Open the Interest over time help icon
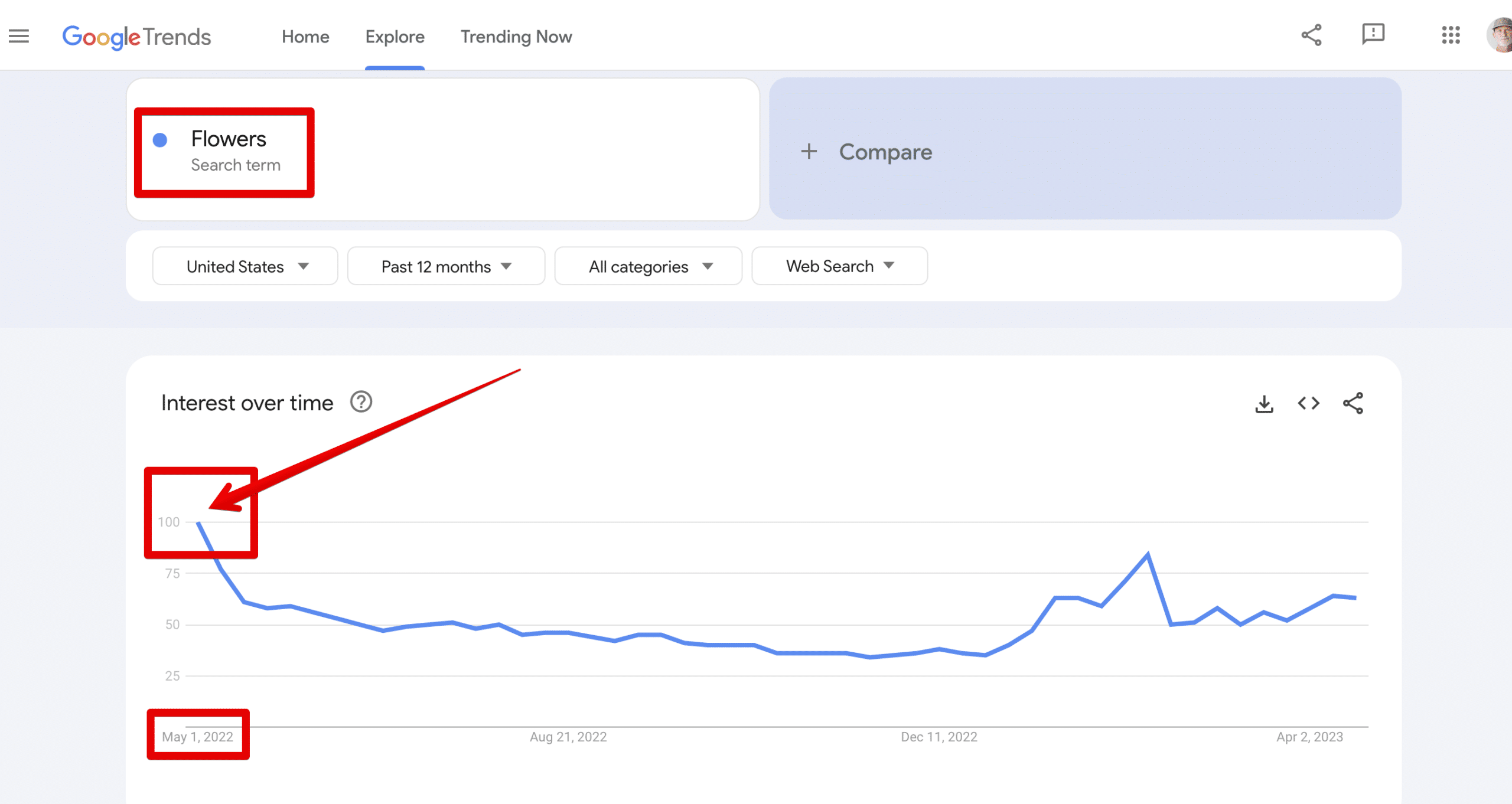 click(361, 403)
